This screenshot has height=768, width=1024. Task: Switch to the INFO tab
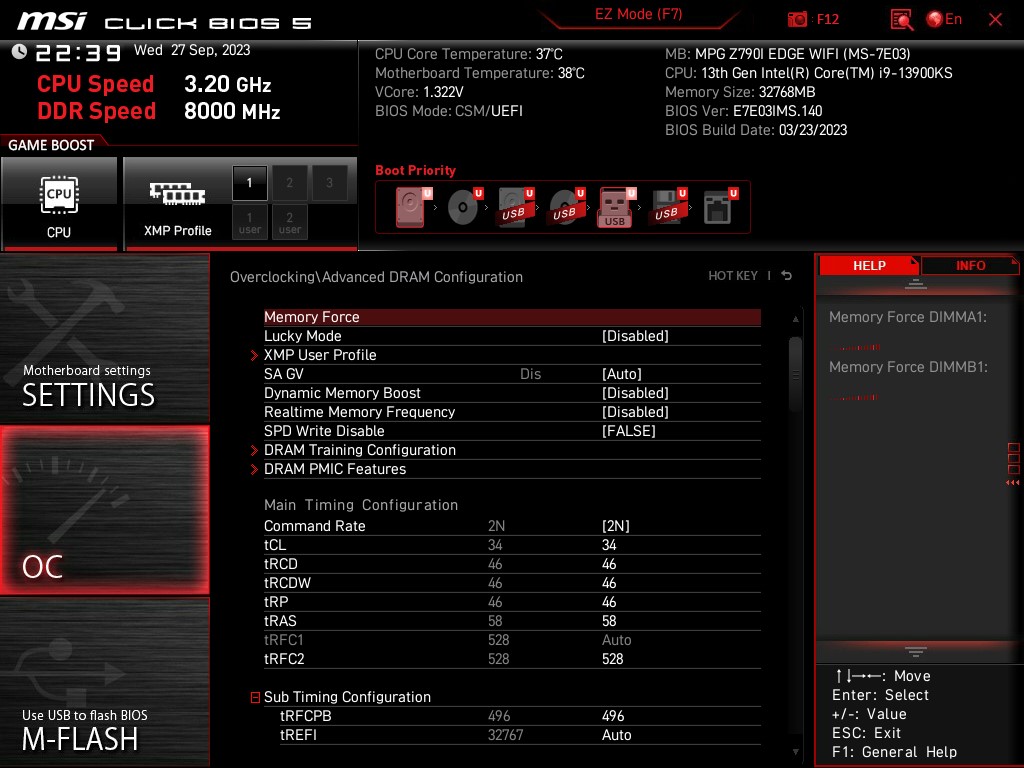tap(970, 265)
